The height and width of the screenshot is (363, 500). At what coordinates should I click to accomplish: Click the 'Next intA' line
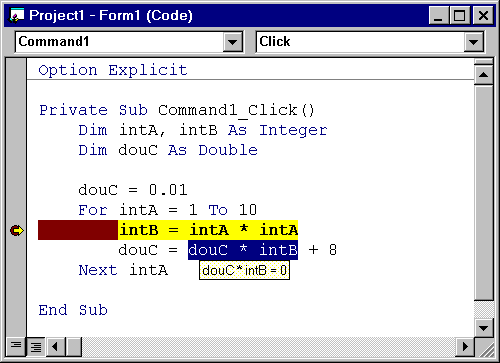click(x=123, y=270)
